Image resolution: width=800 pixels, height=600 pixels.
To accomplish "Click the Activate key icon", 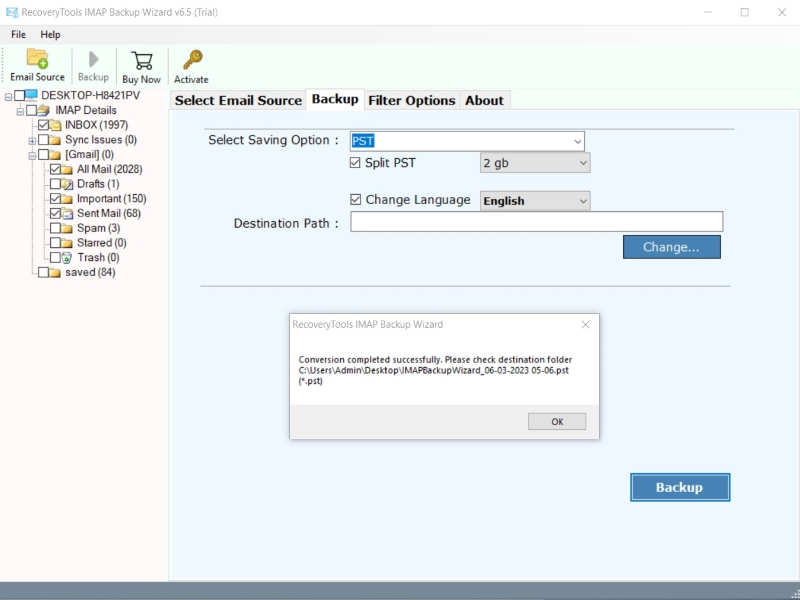I will (x=192, y=60).
